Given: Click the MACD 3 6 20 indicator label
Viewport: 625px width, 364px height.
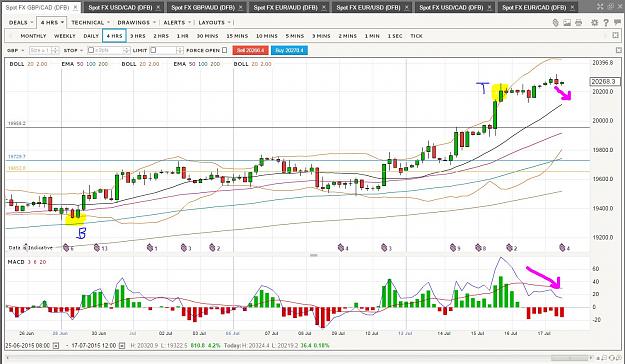Looking at the screenshot, I should click(27, 262).
